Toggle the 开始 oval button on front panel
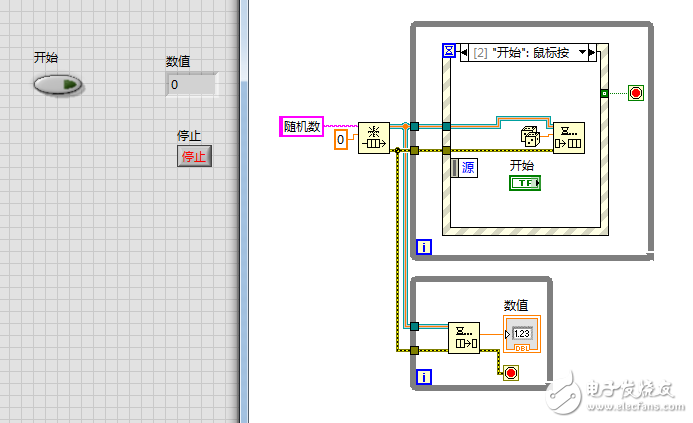This screenshot has width=693, height=423. (x=57, y=85)
